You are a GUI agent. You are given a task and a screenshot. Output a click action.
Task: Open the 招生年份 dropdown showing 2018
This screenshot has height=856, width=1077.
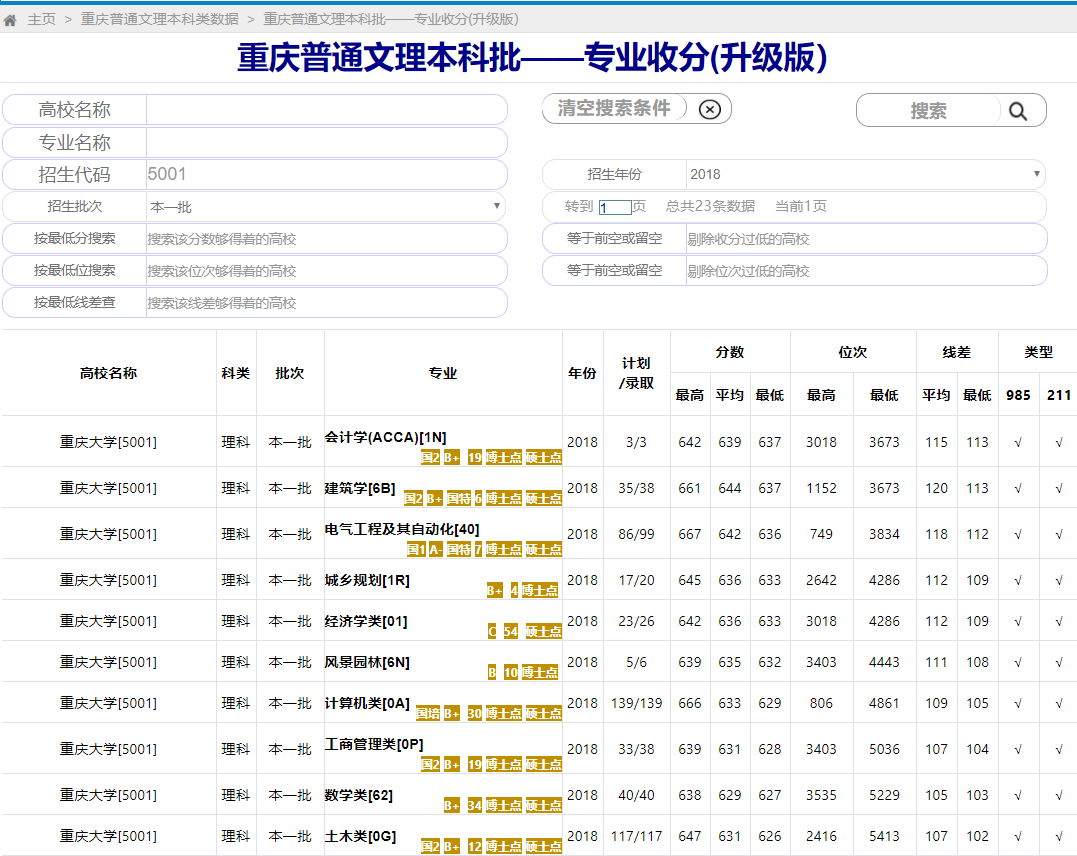[865, 174]
